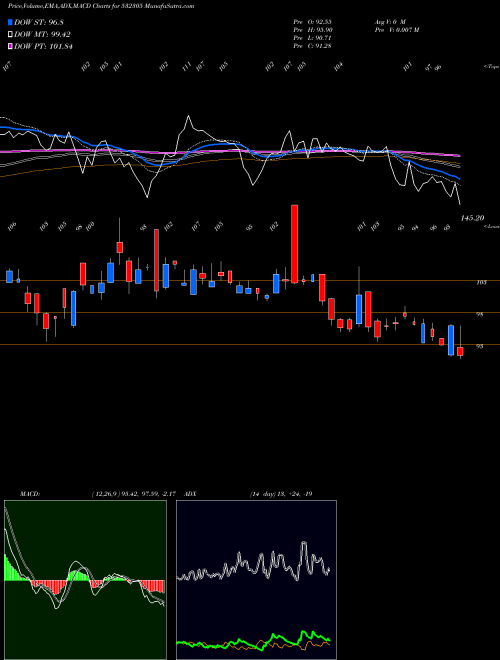Click the white DOW MT legend swatch
500x660 pixels.
point(10,35)
